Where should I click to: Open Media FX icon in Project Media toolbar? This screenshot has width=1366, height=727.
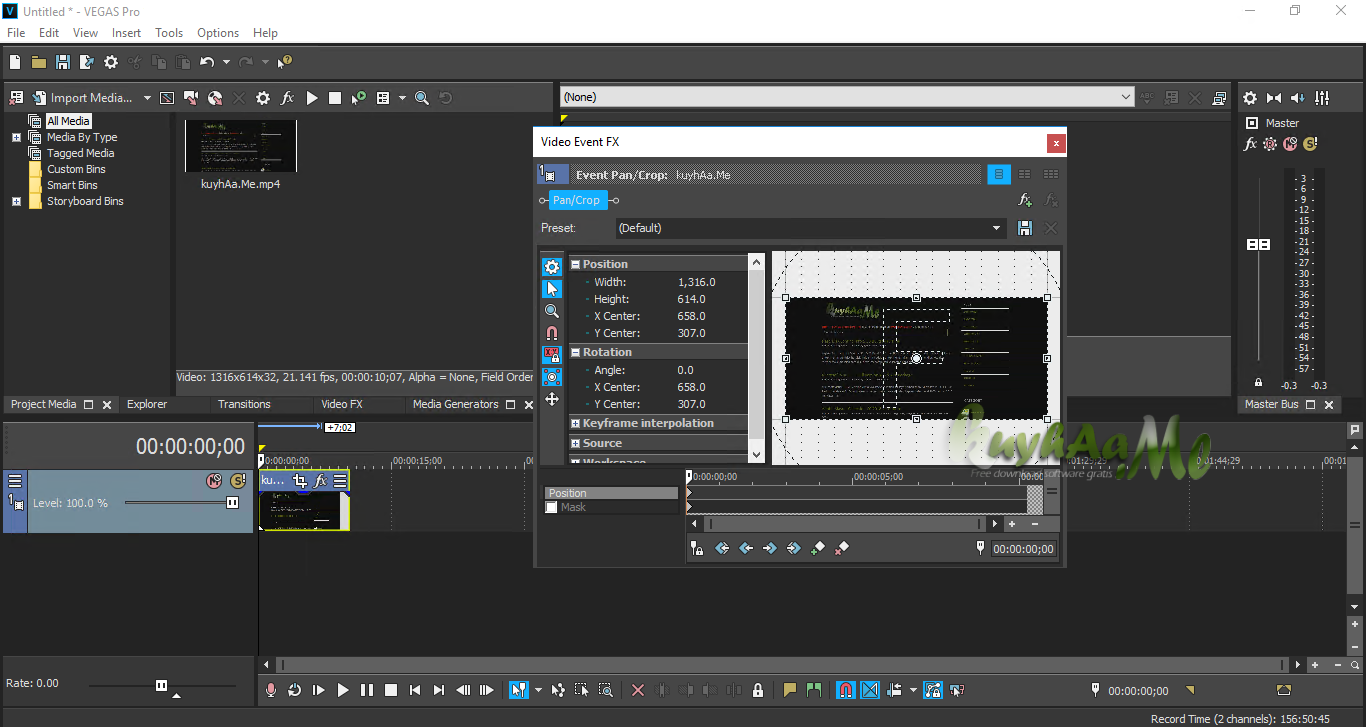click(x=287, y=98)
